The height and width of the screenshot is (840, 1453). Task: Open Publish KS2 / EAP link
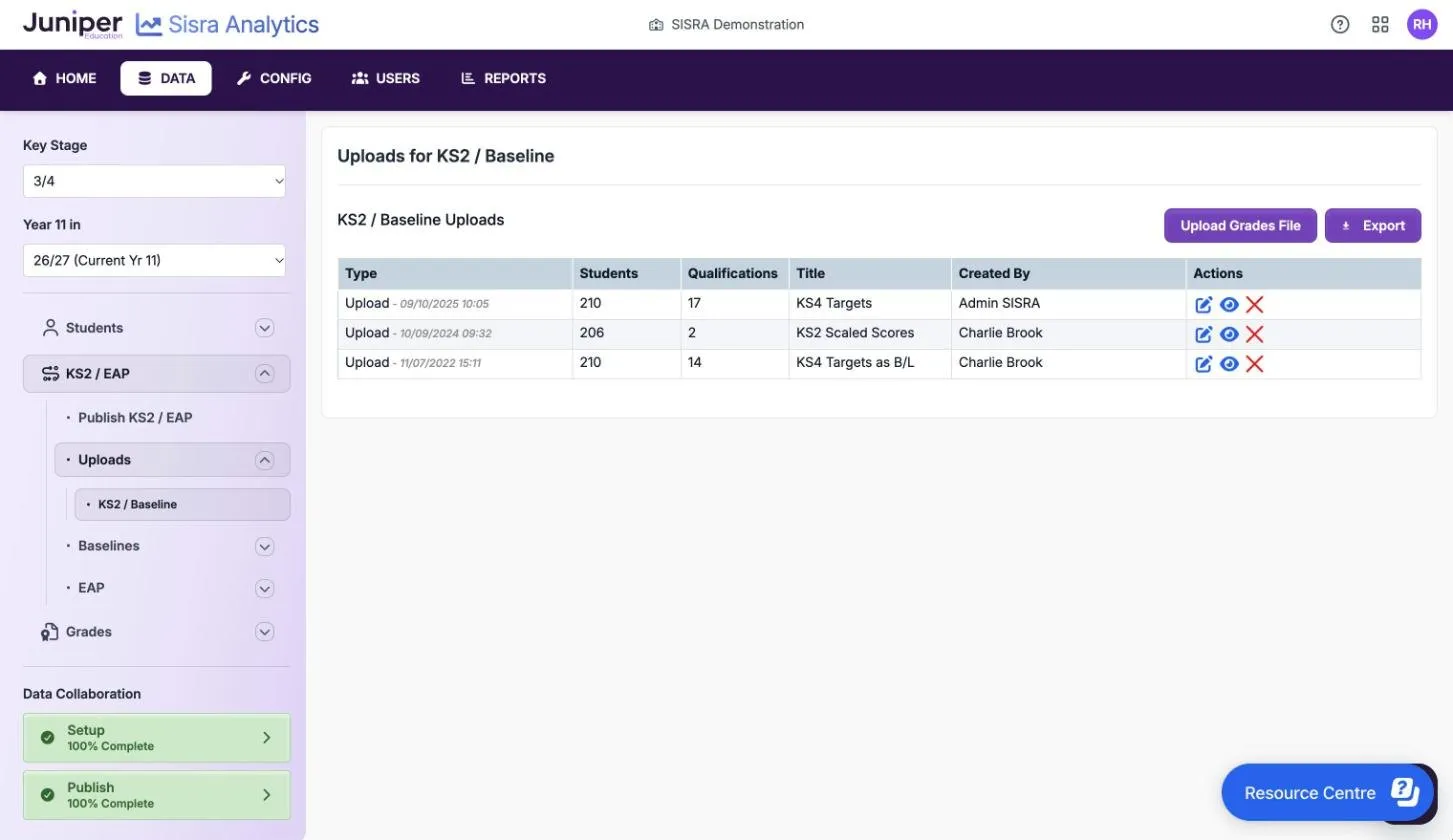click(135, 417)
